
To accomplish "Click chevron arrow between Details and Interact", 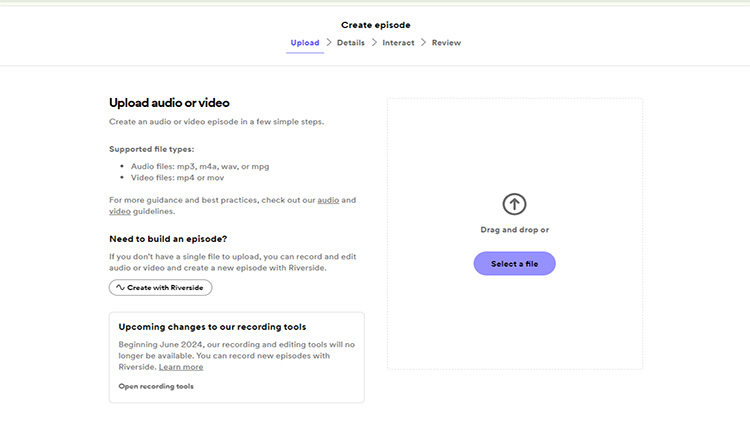I will (374, 43).
